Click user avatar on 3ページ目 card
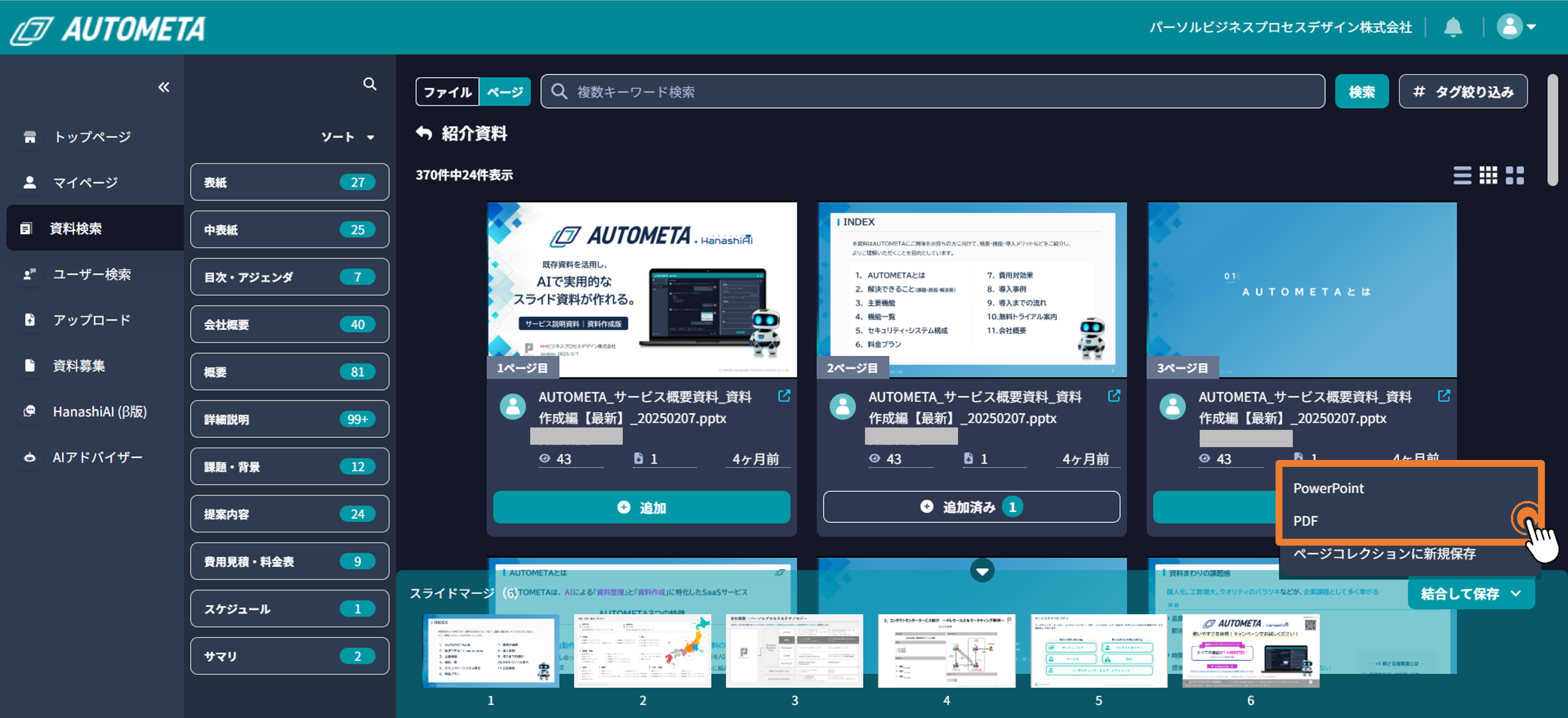The image size is (1568, 718). [1172, 407]
